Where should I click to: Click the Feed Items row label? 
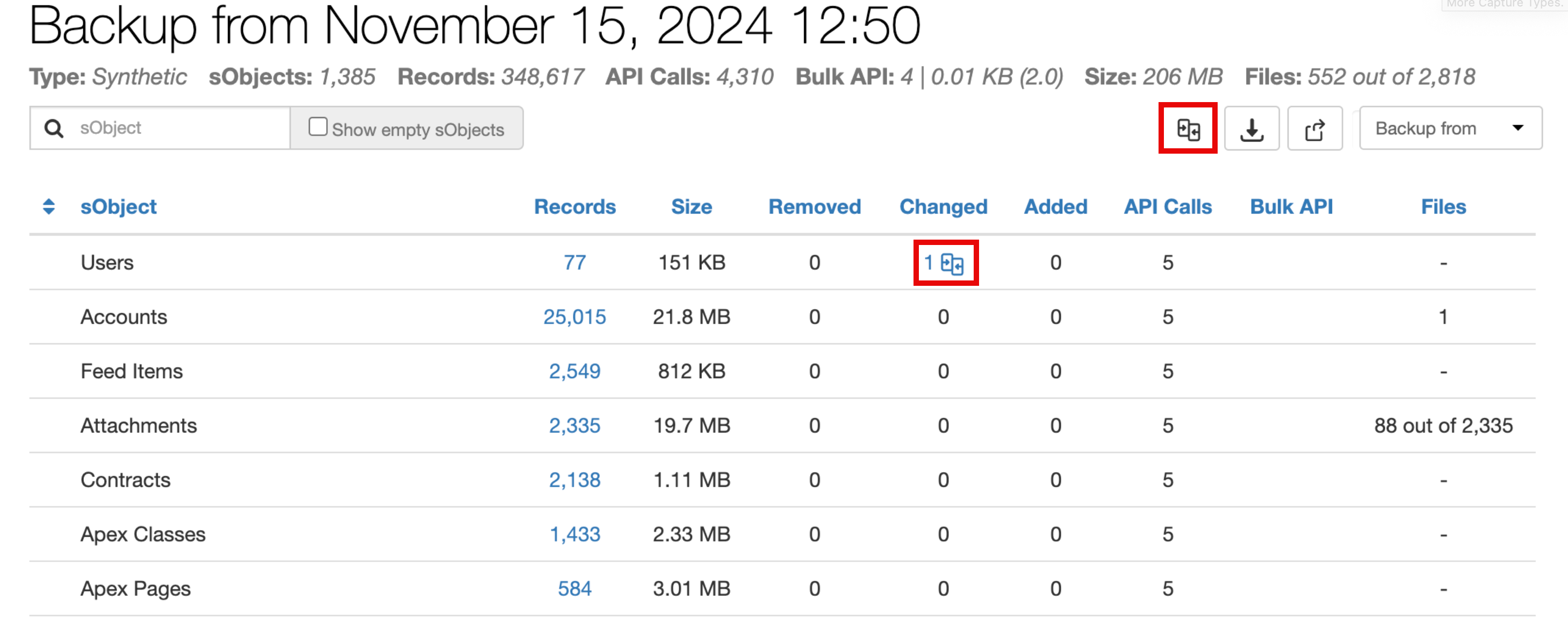pyautogui.click(x=132, y=371)
